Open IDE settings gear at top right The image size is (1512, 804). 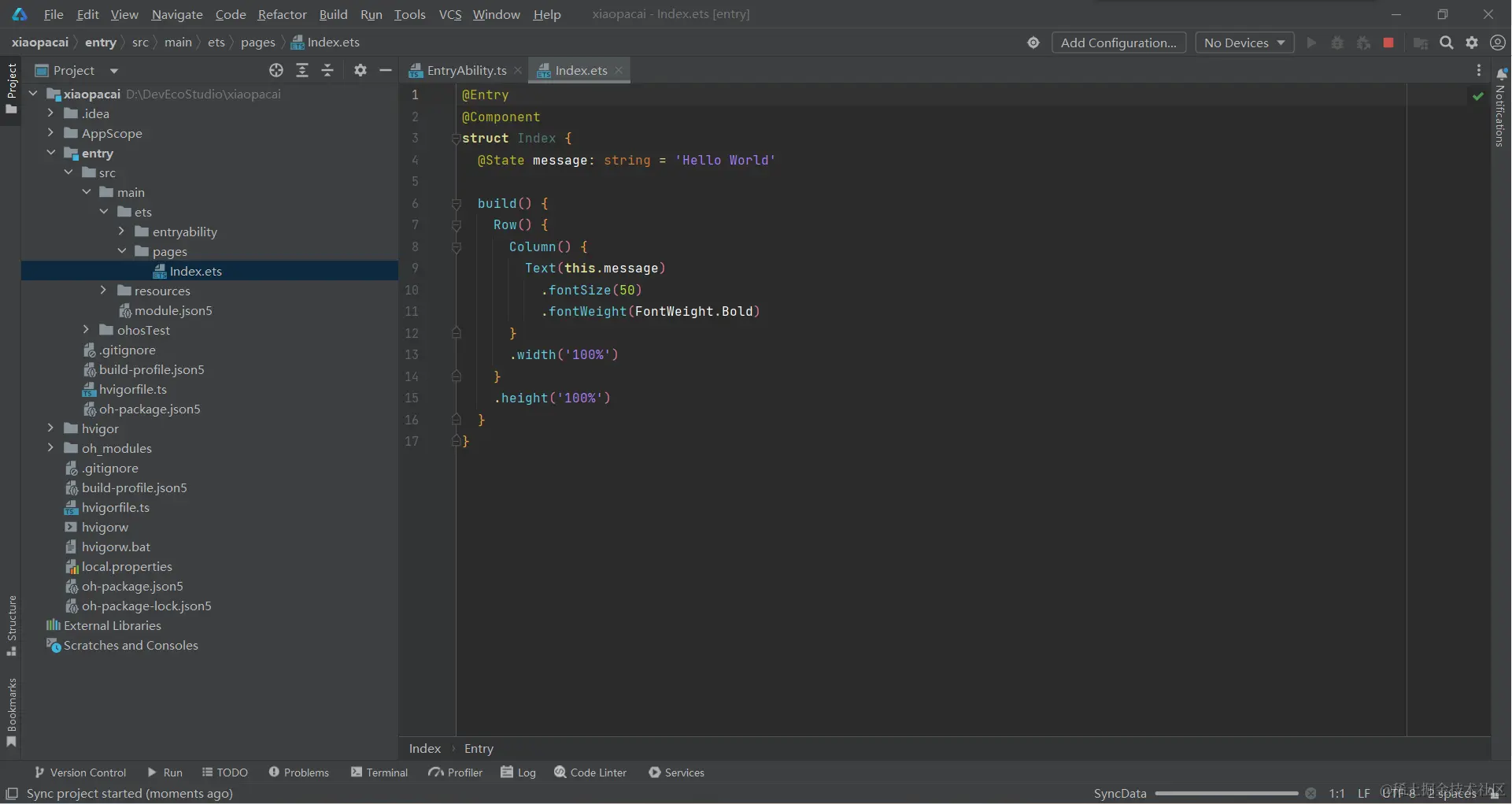tap(1472, 43)
